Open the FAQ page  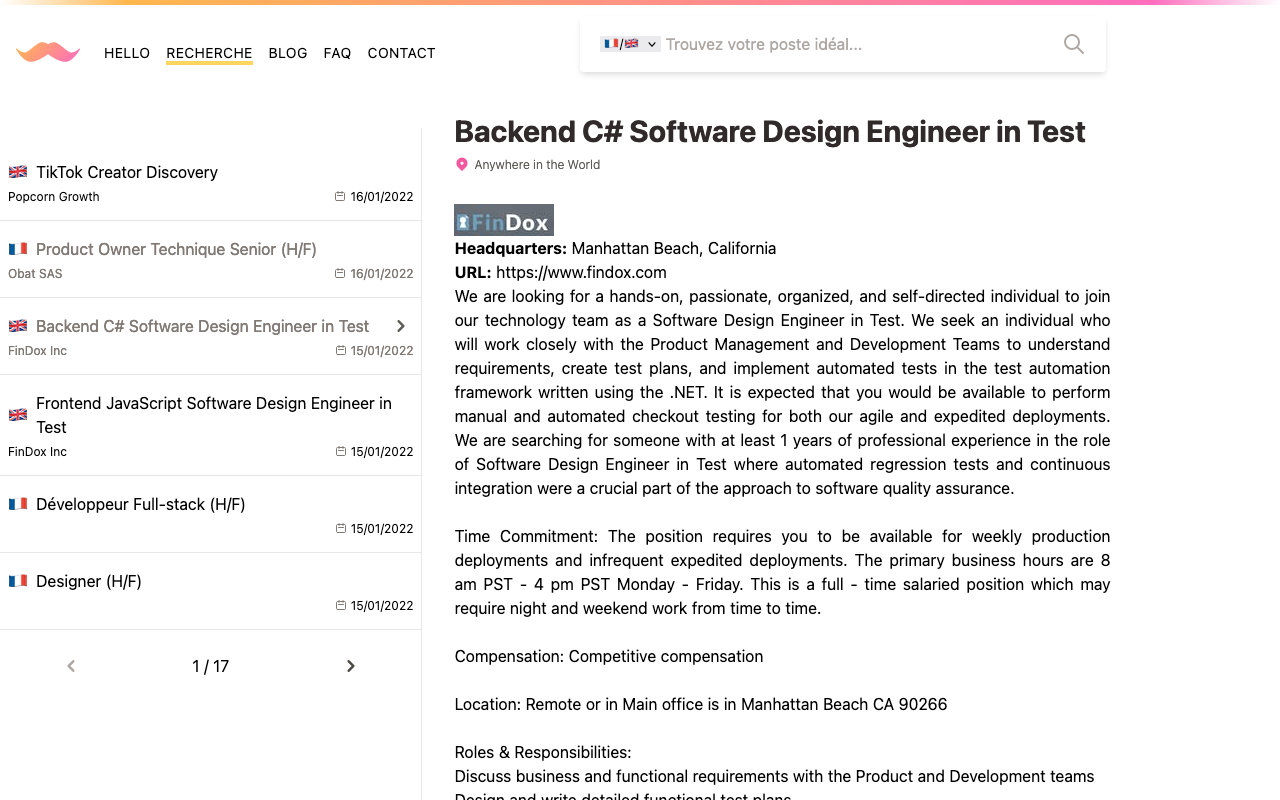[x=337, y=53]
